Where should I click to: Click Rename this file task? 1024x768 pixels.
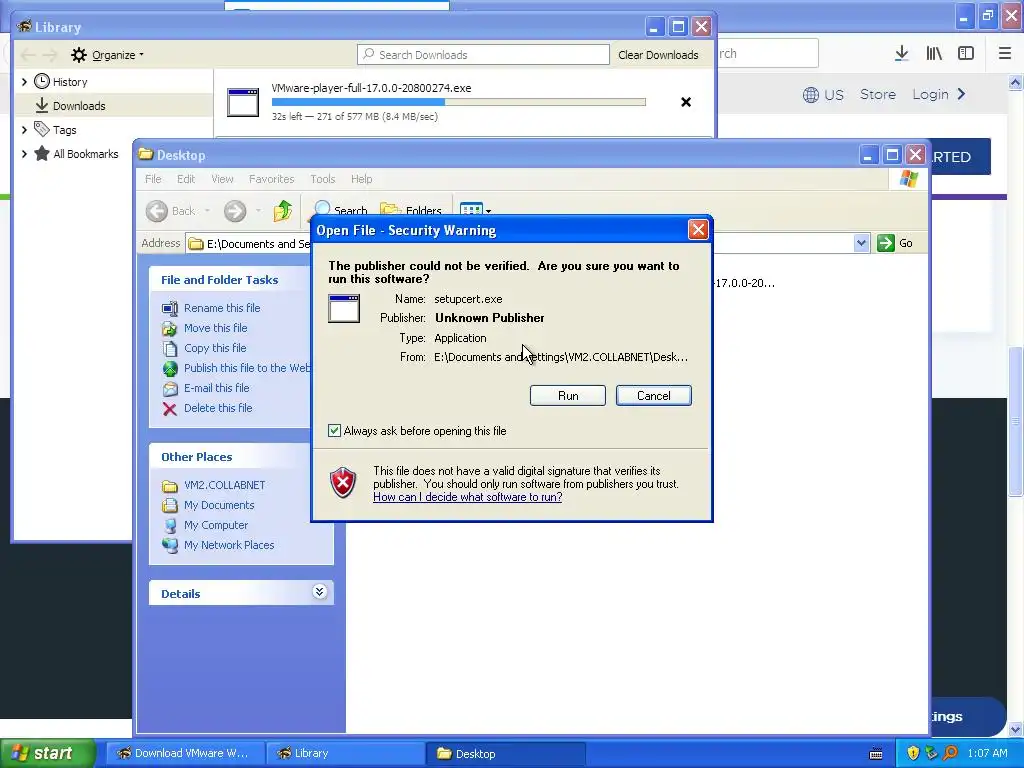click(x=222, y=308)
